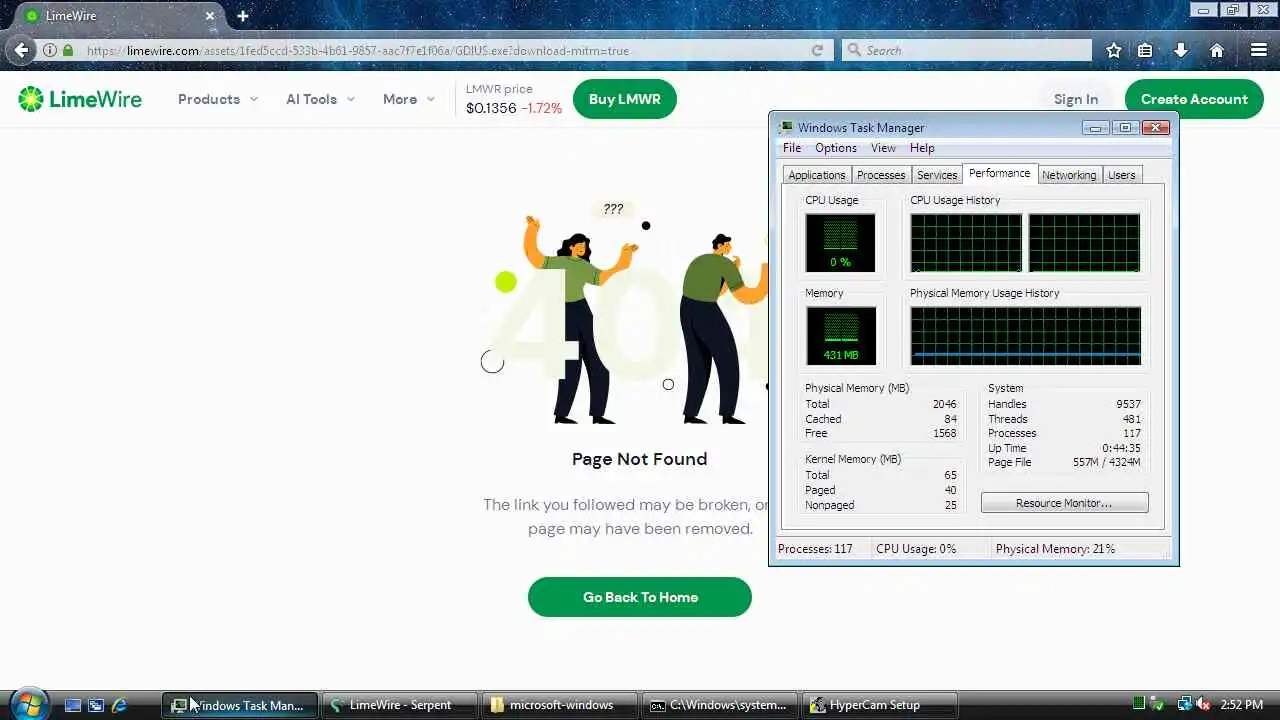The height and width of the screenshot is (720, 1280).
Task: Bookmark this page with the star icon
Action: tap(1113, 50)
